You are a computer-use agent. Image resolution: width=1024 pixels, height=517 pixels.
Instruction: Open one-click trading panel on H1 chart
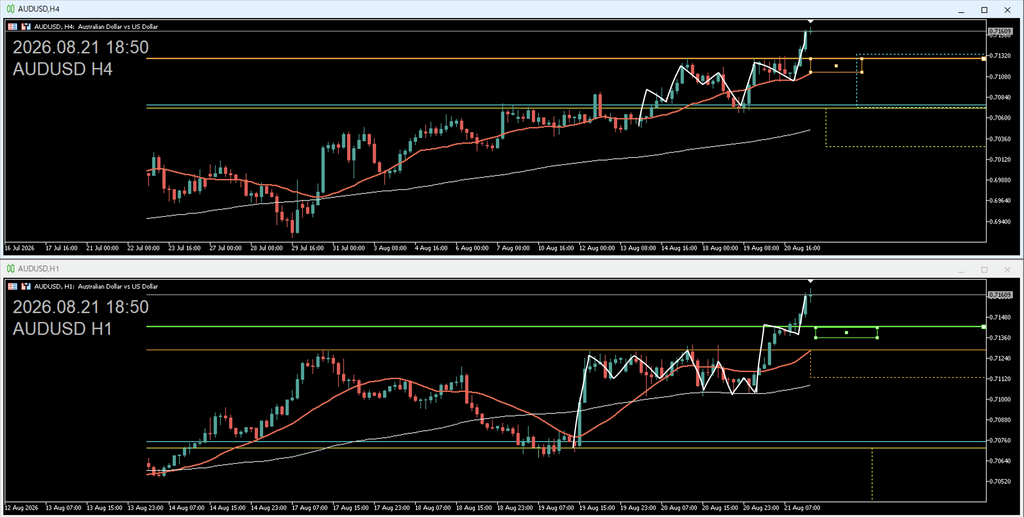(x=12, y=287)
